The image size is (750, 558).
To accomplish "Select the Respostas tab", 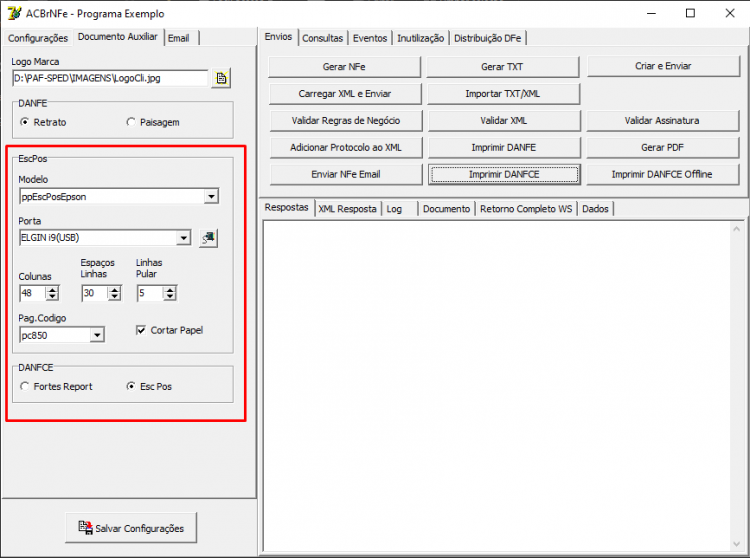I will pos(287,208).
